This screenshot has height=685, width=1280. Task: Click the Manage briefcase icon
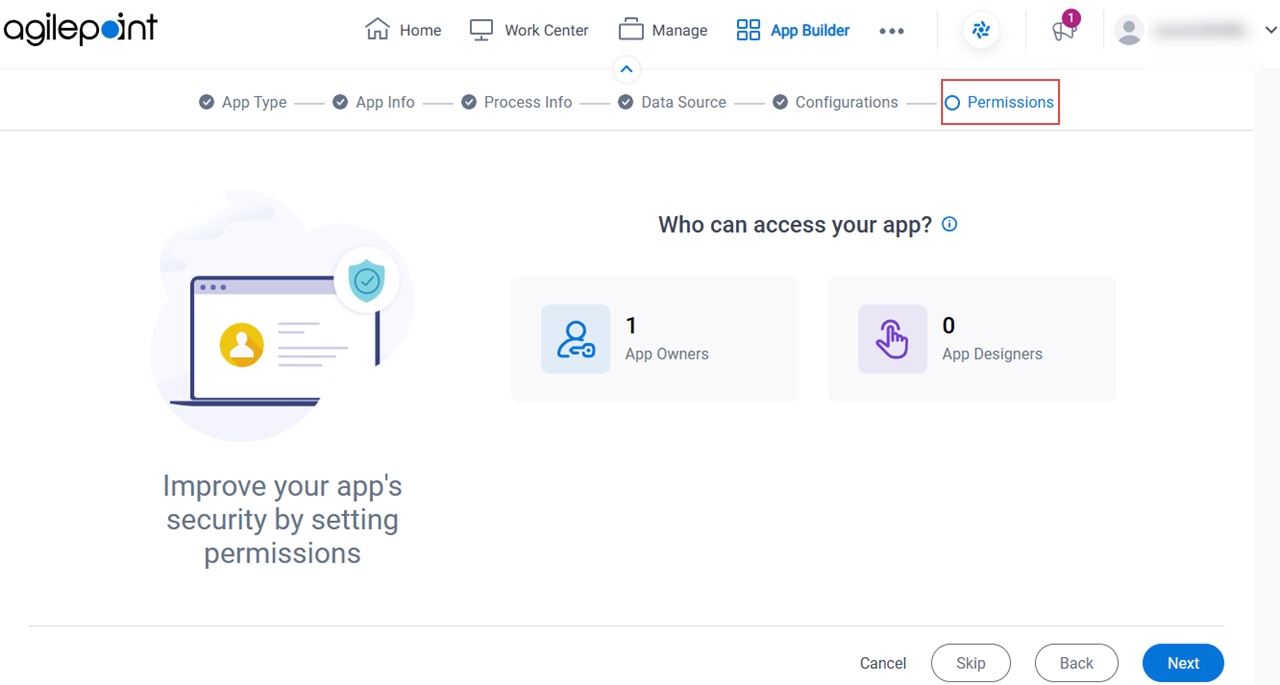[x=630, y=30]
